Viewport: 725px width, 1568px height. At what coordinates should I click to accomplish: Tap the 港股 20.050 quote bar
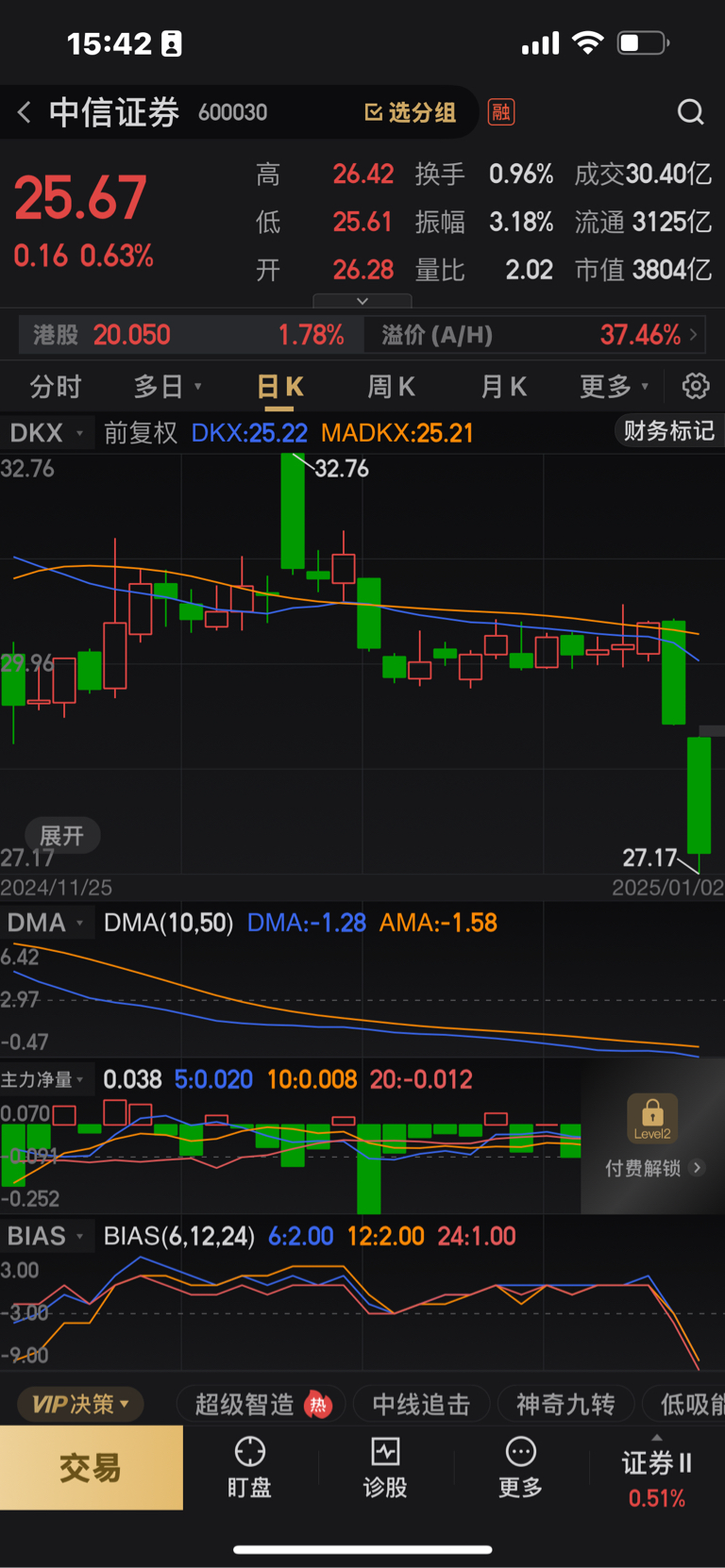(x=190, y=335)
